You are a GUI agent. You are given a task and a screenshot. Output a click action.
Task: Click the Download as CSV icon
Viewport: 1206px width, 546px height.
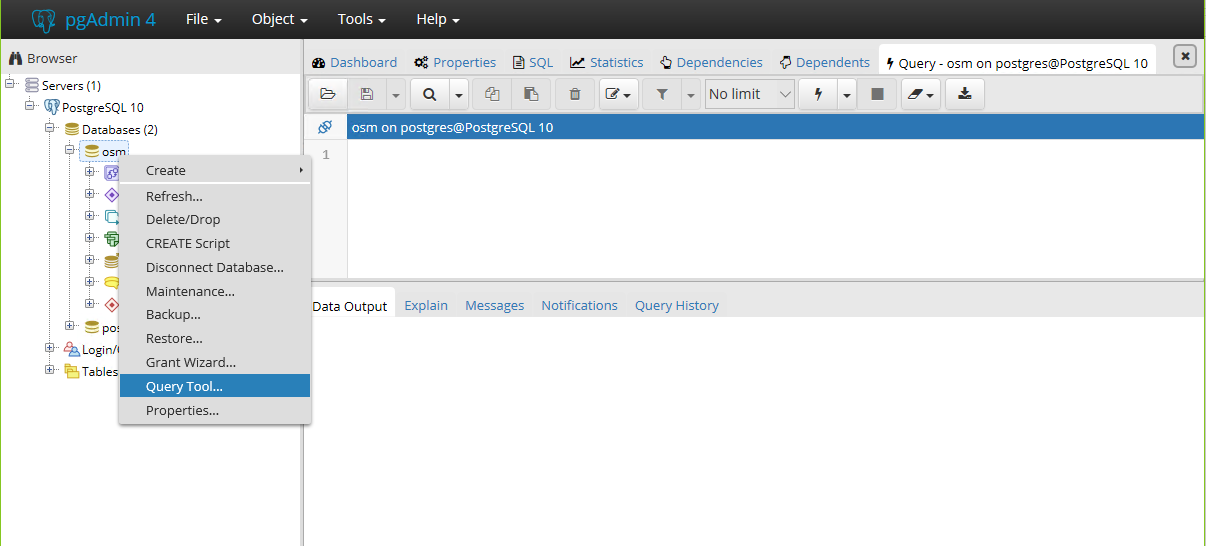[964, 94]
